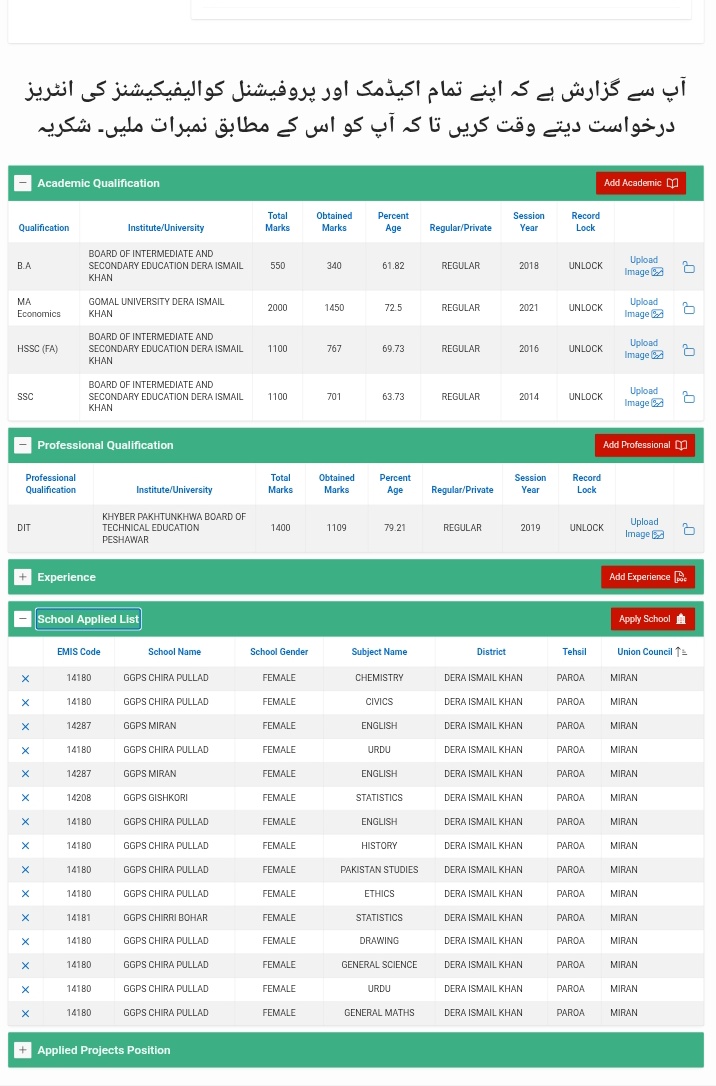This screenshot has width=716, height=1086.
Task: Remove the CHEMISTRY school application row
Action: [26, 679]
